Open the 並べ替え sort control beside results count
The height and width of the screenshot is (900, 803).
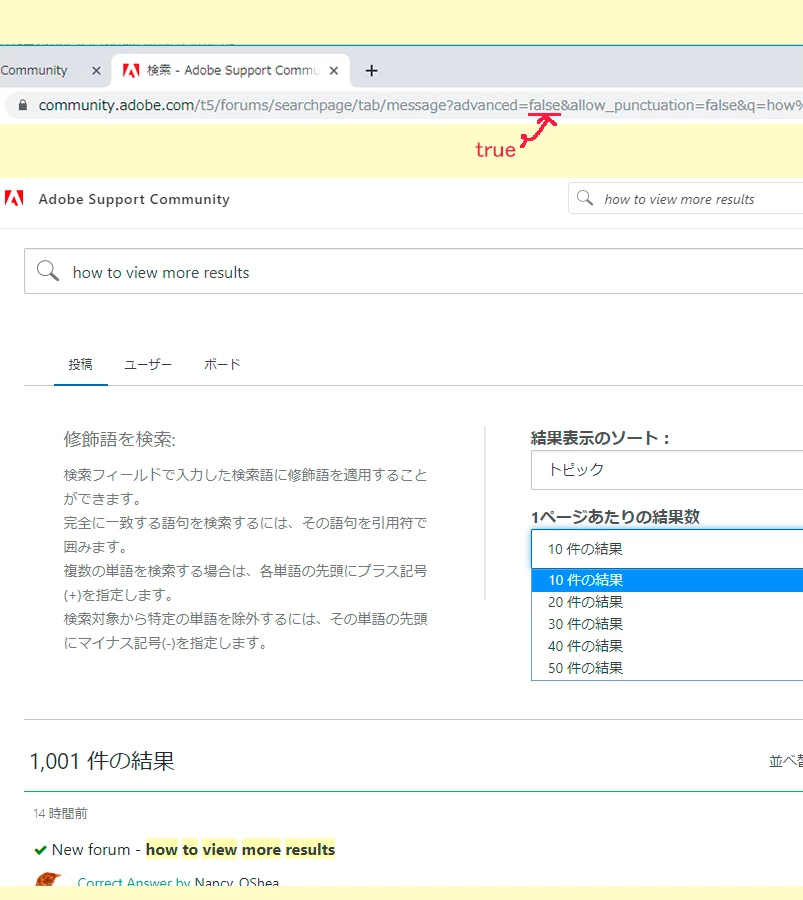[786, 761]
